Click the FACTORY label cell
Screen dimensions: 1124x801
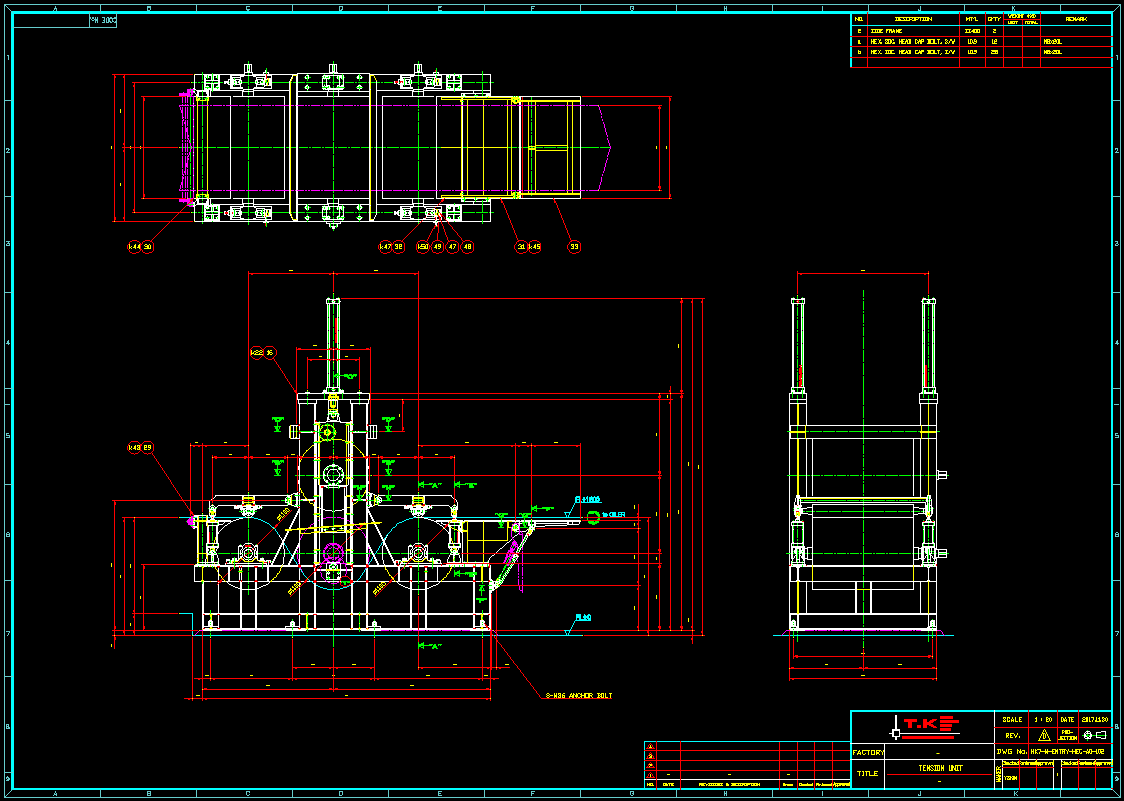(868, 752)
